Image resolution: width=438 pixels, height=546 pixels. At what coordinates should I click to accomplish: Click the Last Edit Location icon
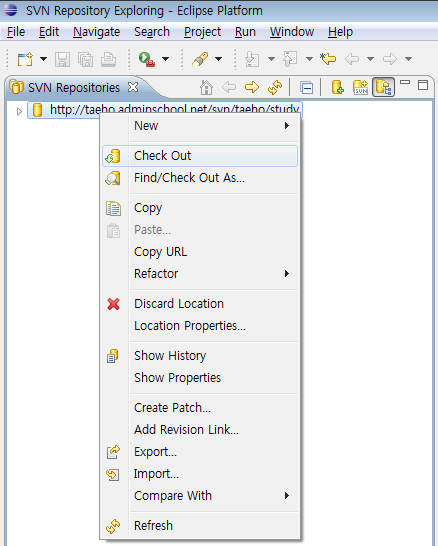coord(328,59)
